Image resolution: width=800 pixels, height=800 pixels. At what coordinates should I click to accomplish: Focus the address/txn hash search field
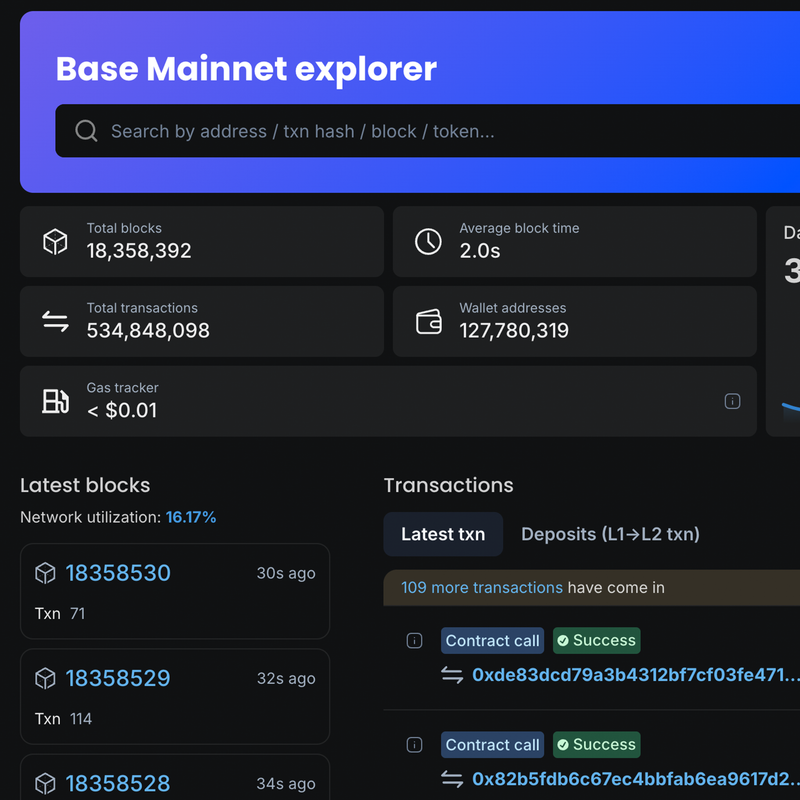coord(428,131)
